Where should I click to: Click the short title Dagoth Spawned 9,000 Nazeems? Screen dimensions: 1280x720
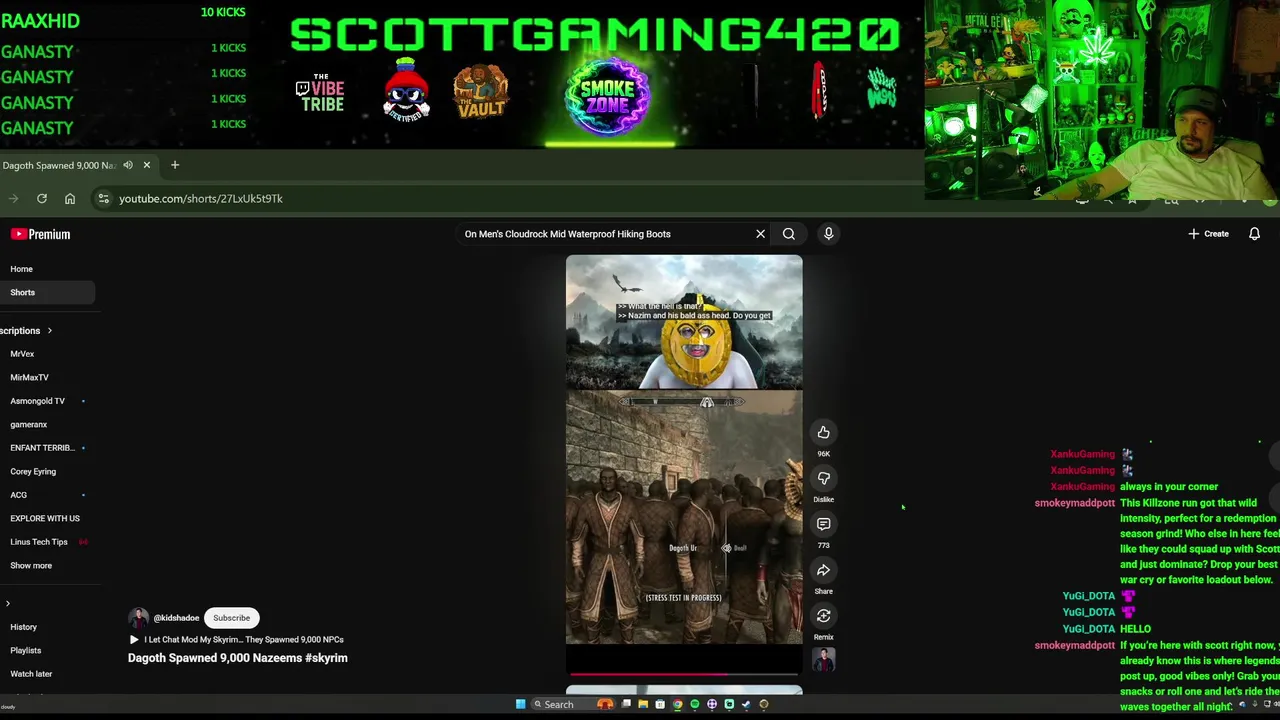(x=237, y=658)
